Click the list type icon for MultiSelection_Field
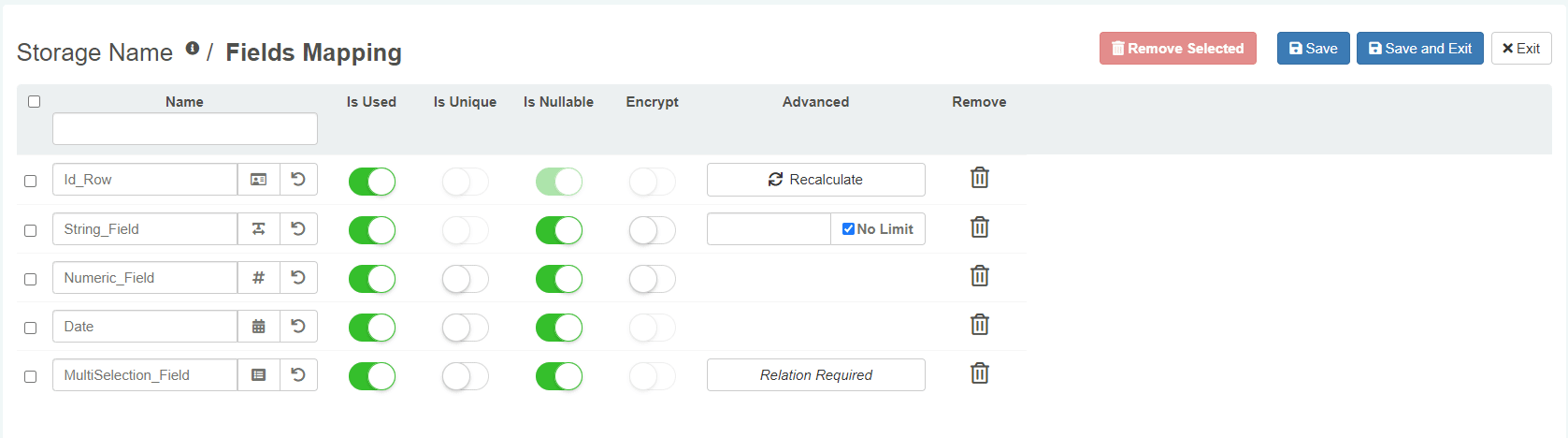 tap(259, 375)
